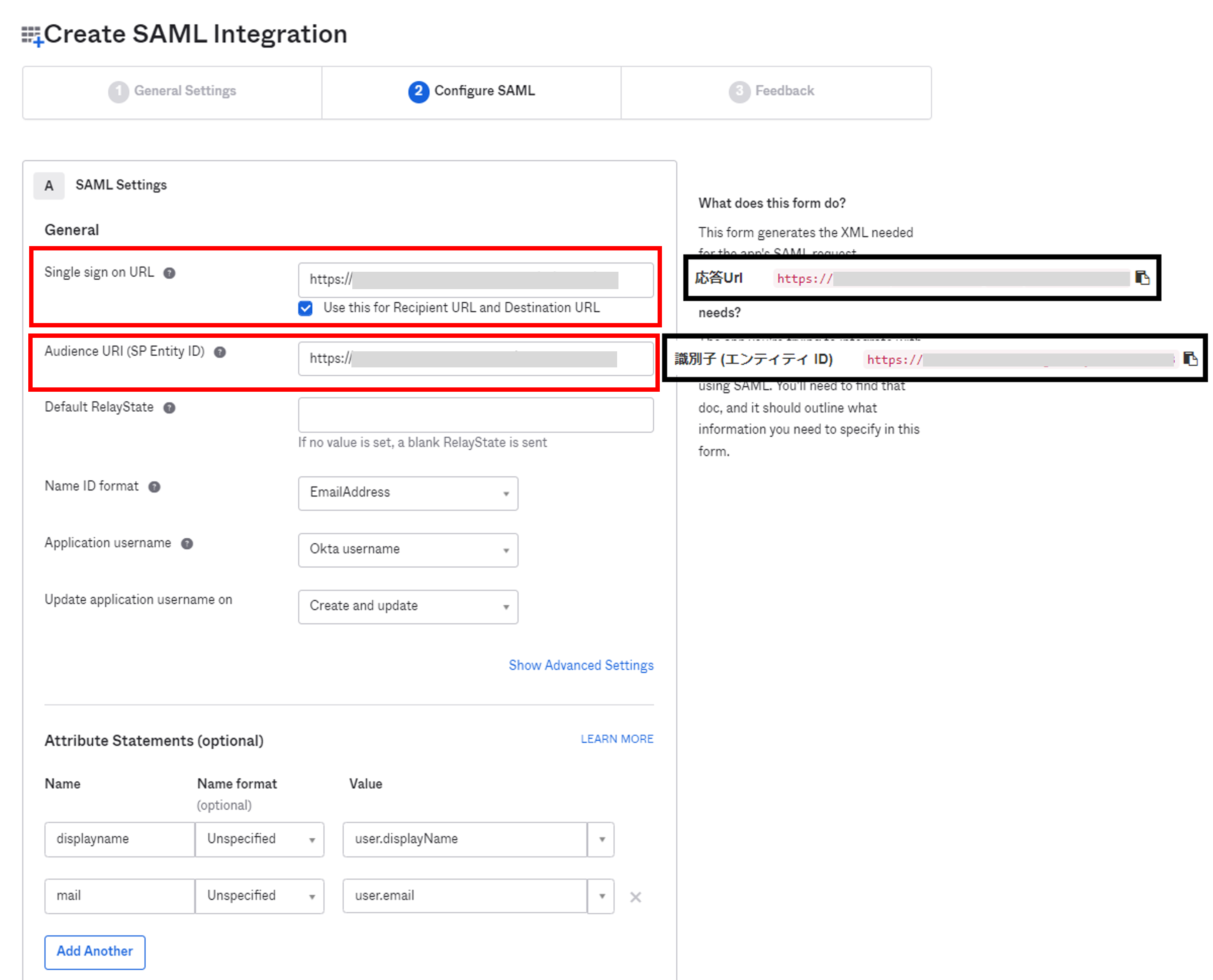This screenshot has height=980, width=1213.
Task: Click the Audience URI input field
Action: click(475, 359)
